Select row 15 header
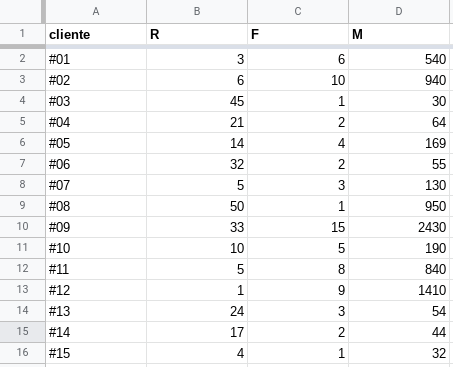Image resolution: width=453 pixels, height=367 pixels. 22,332
